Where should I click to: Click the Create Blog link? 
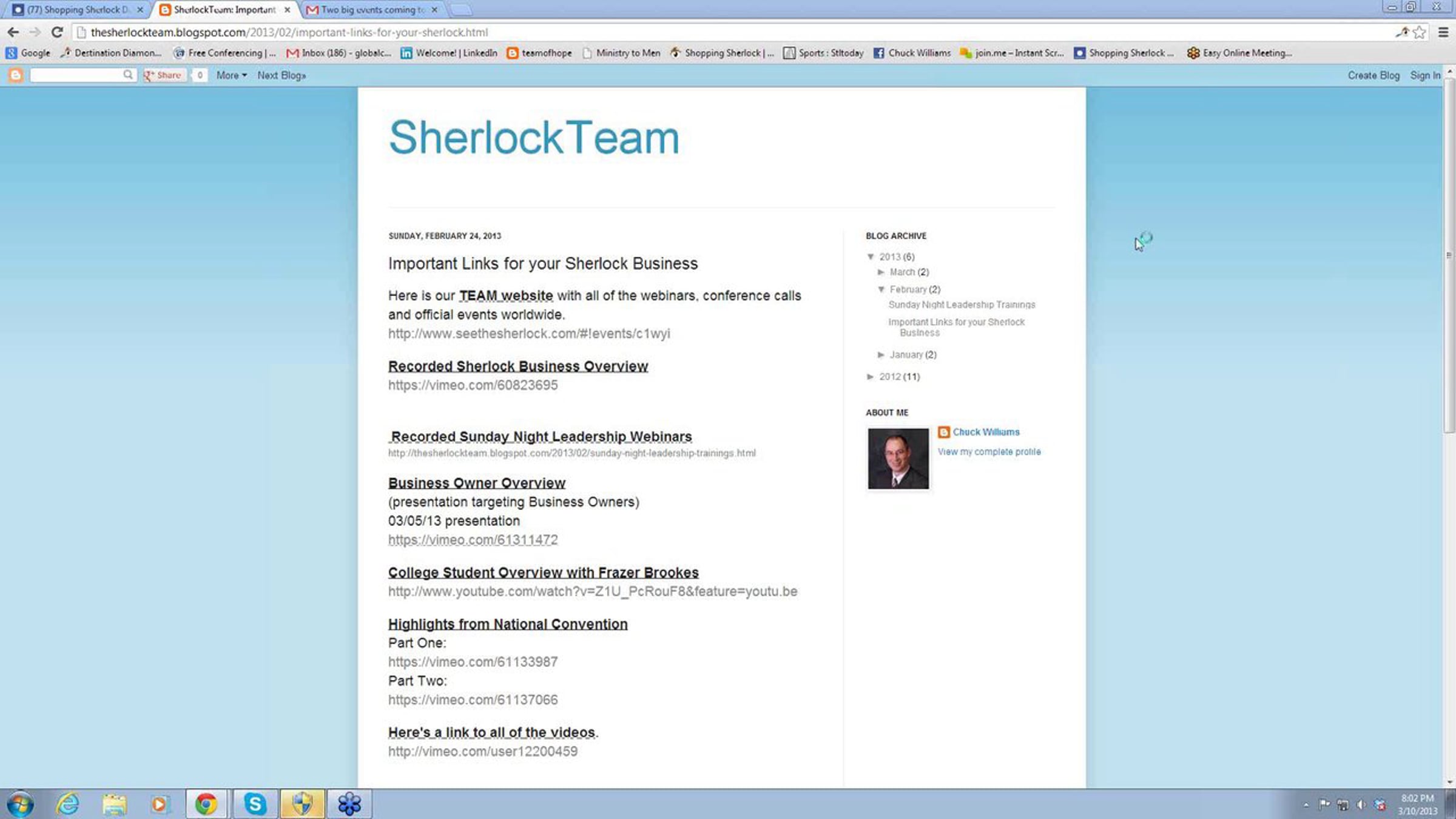[1373, 75]
